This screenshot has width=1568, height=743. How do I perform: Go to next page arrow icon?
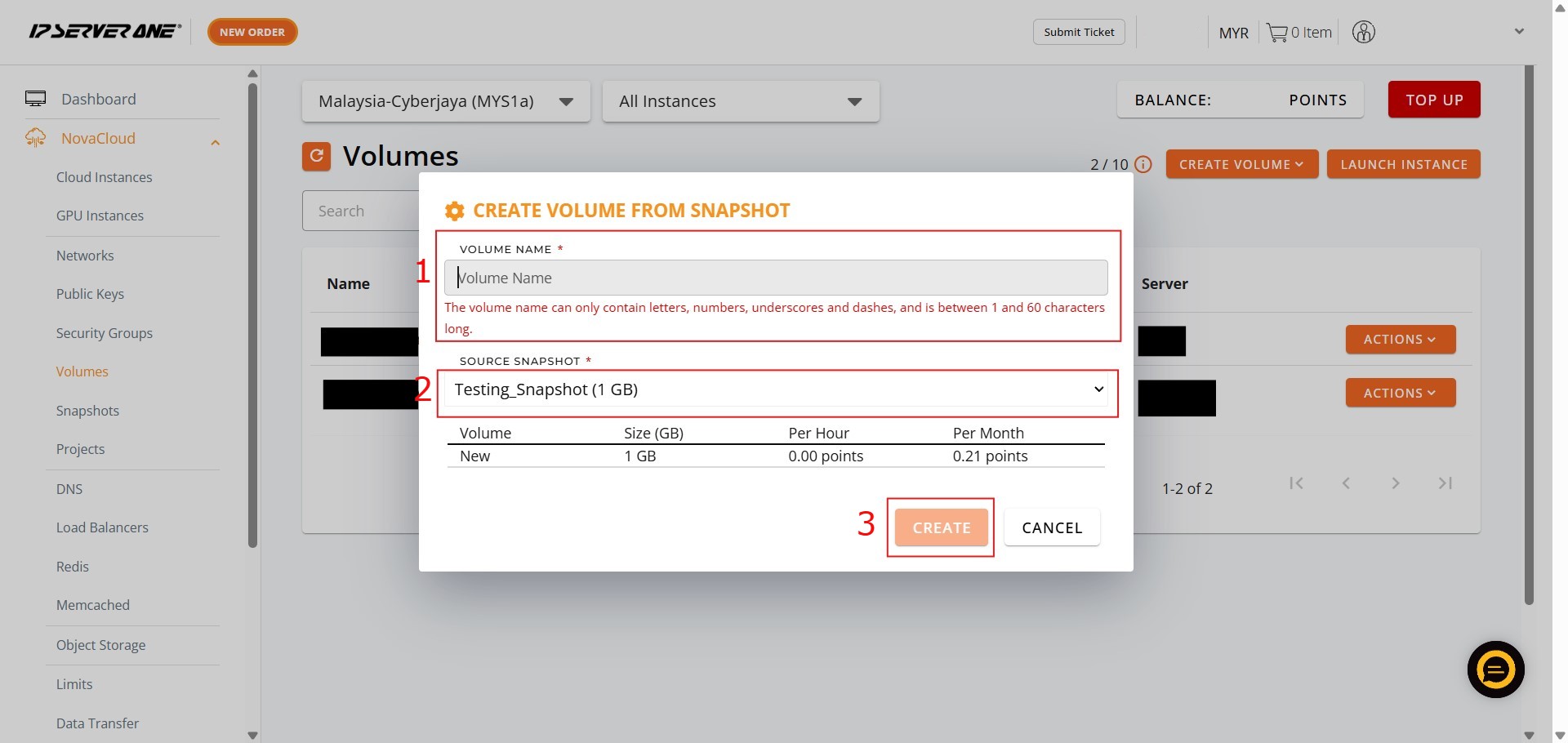pyautogui.click(x=1396, y=483)
